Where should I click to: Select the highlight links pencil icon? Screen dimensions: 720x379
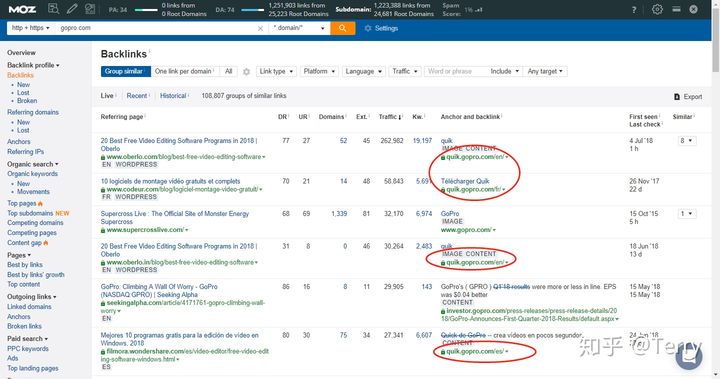(72, 9)
